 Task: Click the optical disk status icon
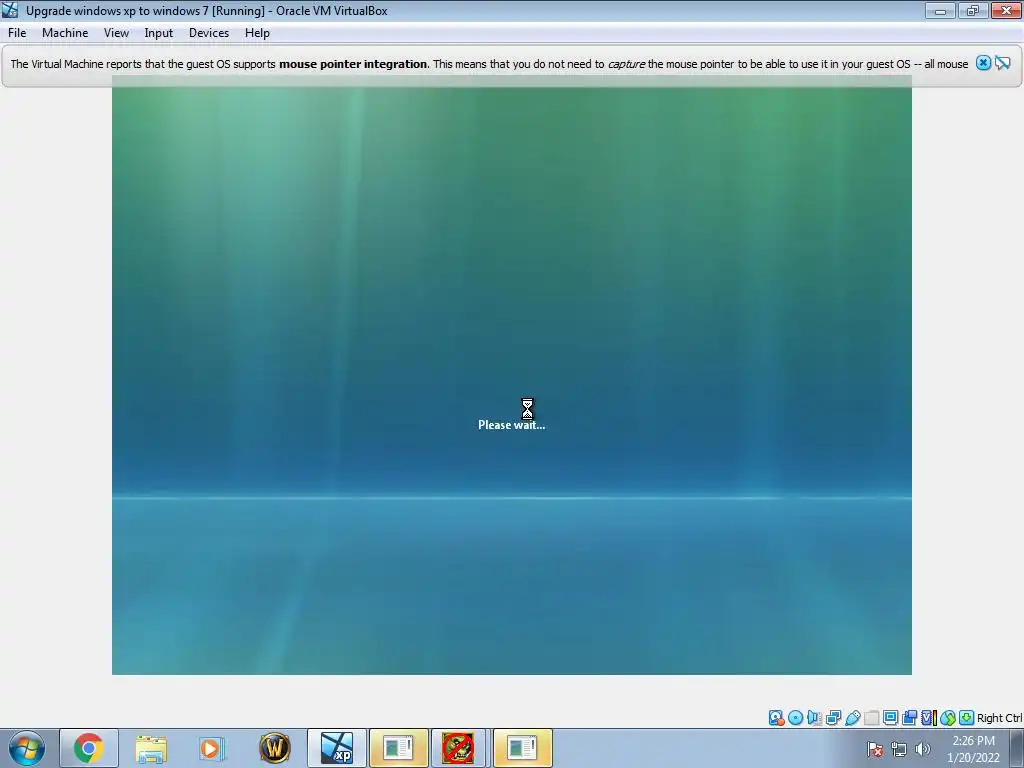[x=795, y=718]
